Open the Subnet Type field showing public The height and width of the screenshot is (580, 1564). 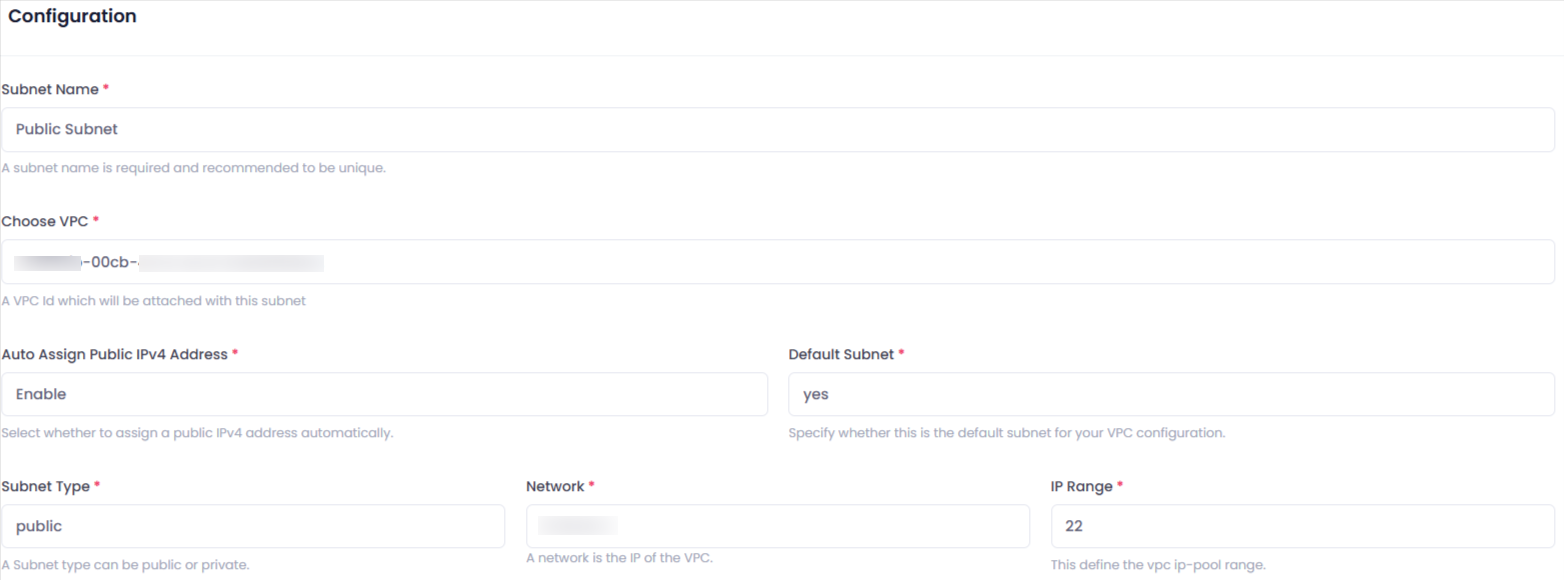(x=253, y=526)
